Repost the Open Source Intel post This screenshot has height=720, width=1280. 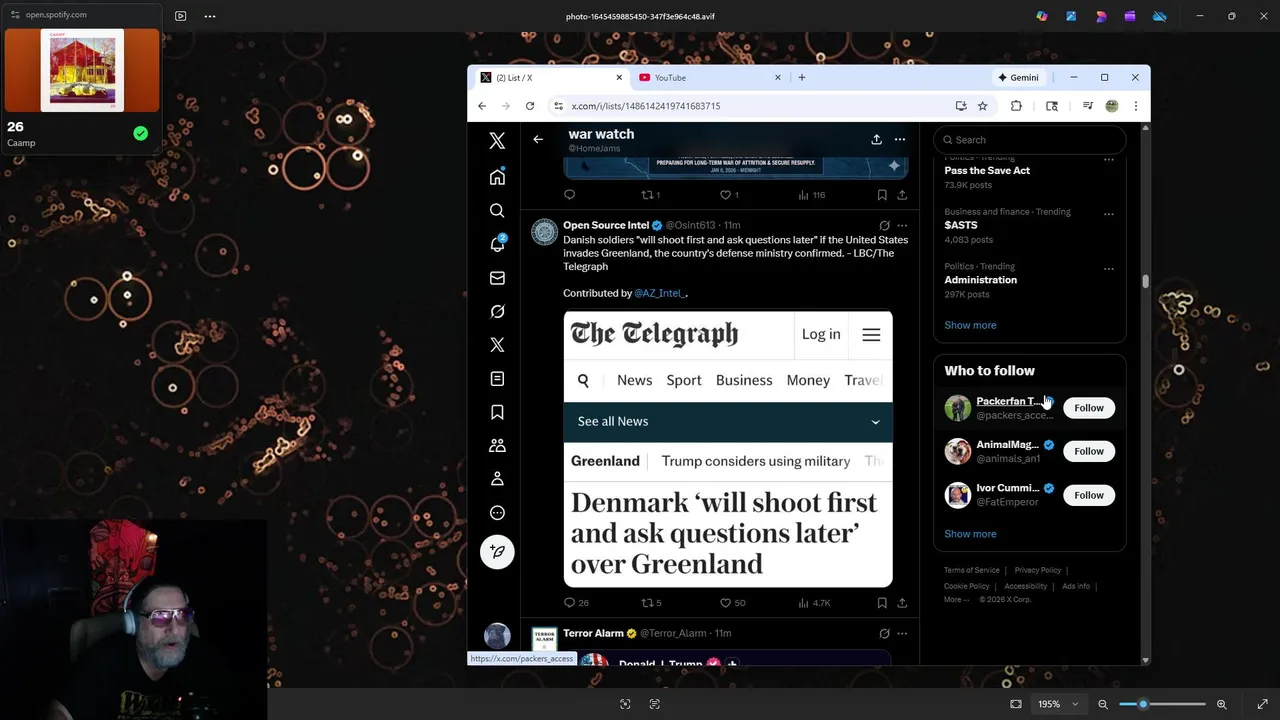coord(646,603)
